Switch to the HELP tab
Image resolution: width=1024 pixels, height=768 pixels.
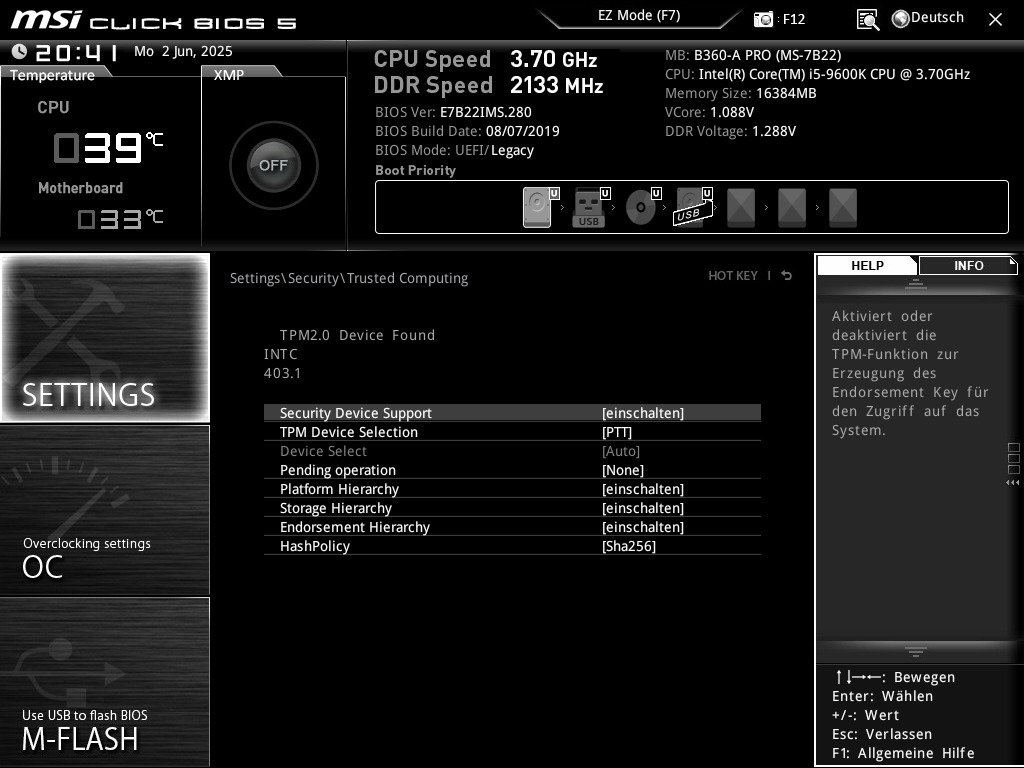867,265
